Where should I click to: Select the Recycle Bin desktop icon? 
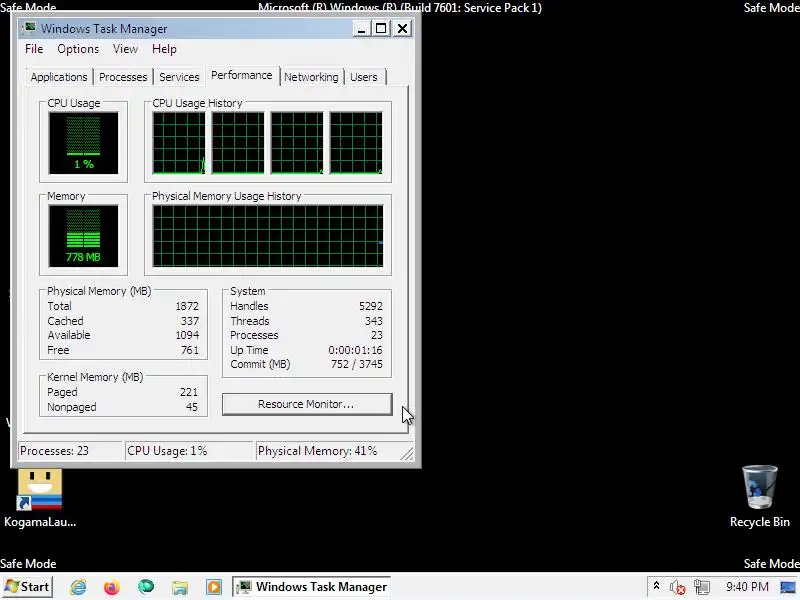click(760, 497)
